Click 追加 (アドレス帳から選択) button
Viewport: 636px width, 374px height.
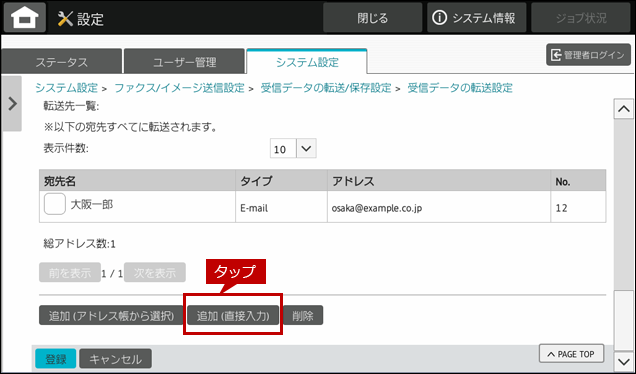pyautogui.click(x=111, y=316)
